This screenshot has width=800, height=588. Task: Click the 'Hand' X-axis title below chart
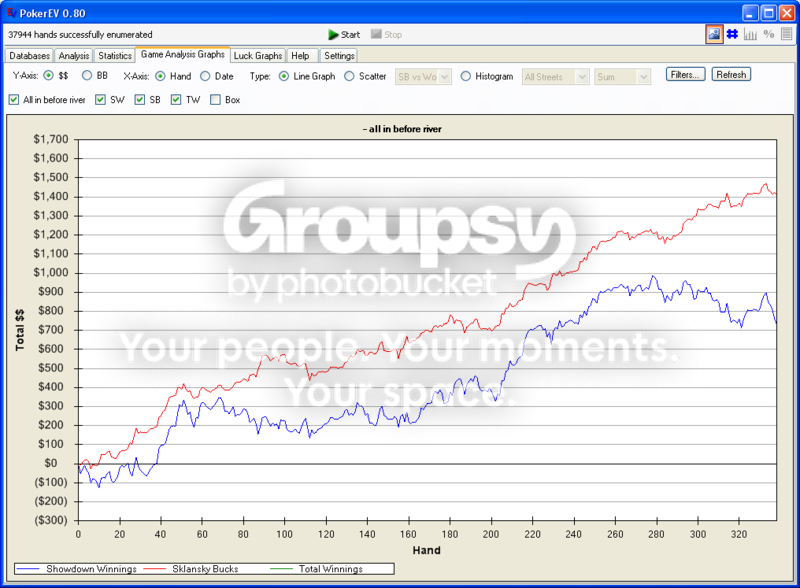click(x=427, y=550)
